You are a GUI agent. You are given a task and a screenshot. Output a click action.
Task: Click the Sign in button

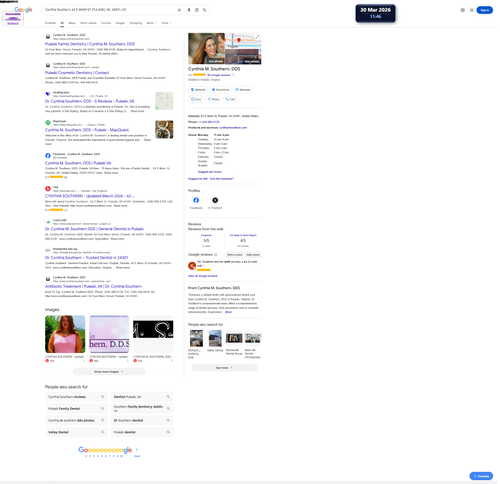click(x=485, y=10)
